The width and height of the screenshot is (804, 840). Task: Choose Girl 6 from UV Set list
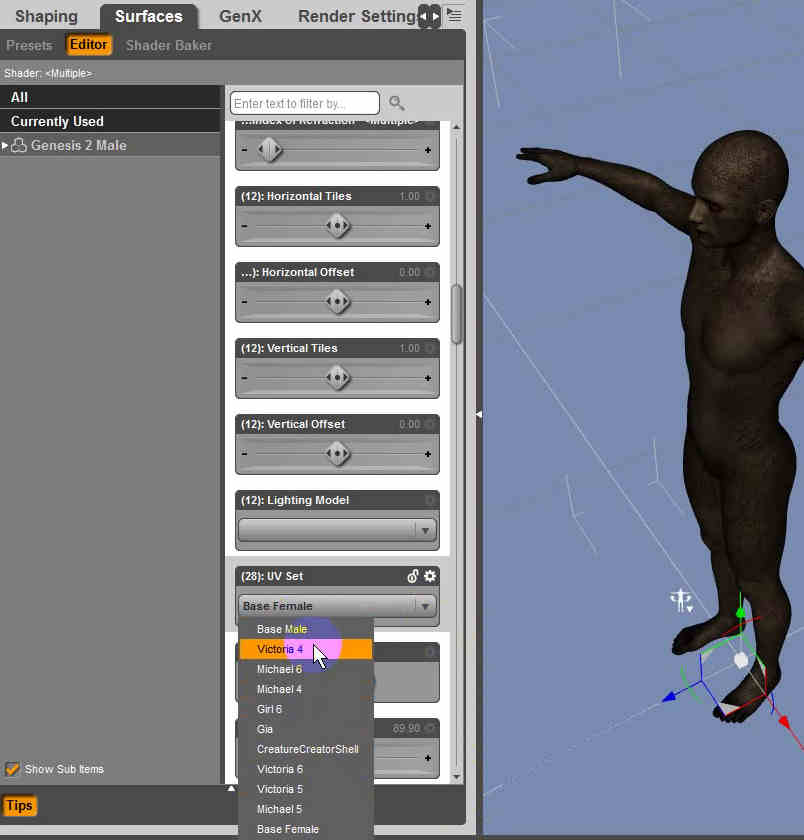[305, 709]
